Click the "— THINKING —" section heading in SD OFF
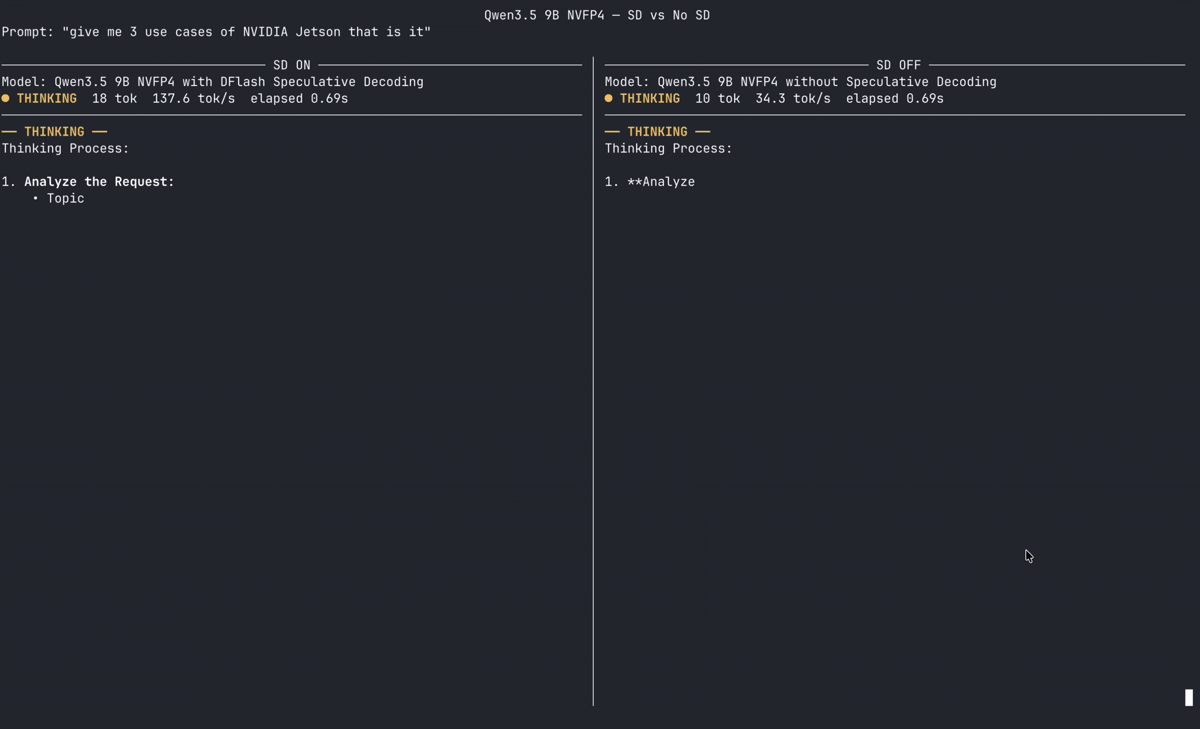Screen dimensions: 1200x729 [x=657, y=132]
